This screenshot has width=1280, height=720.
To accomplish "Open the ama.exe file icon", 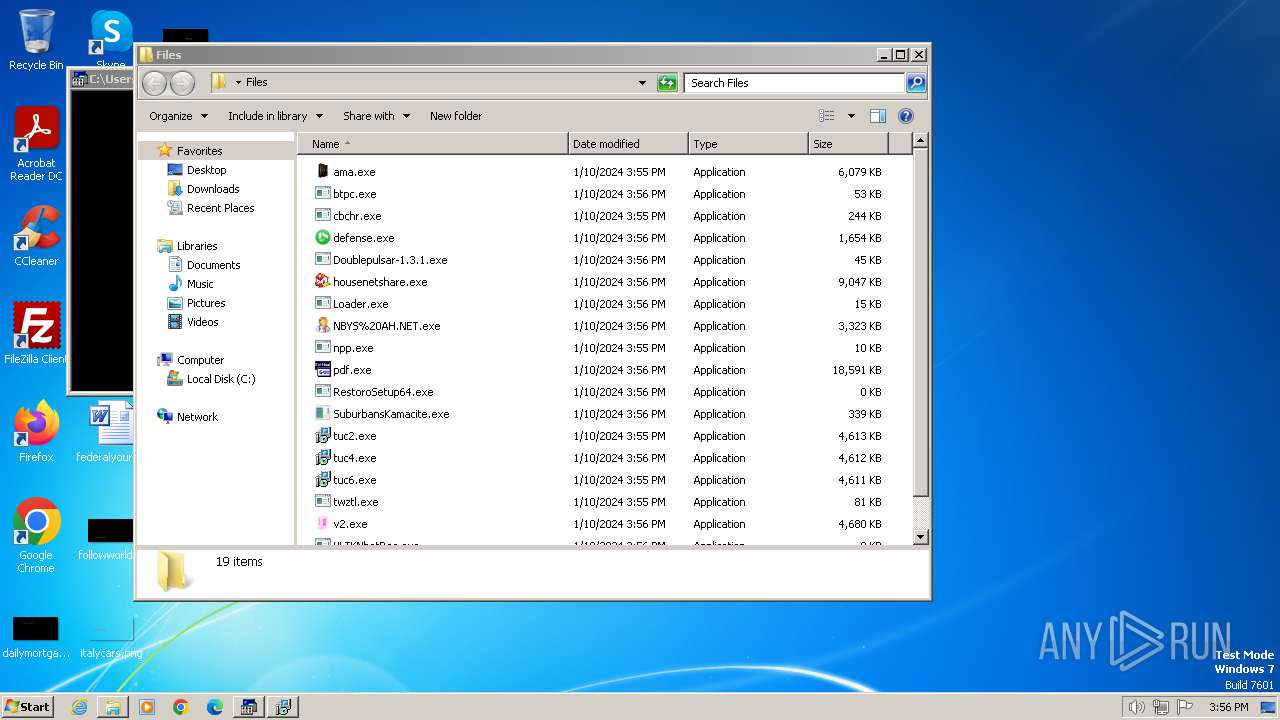I will [x=322, y=172].
